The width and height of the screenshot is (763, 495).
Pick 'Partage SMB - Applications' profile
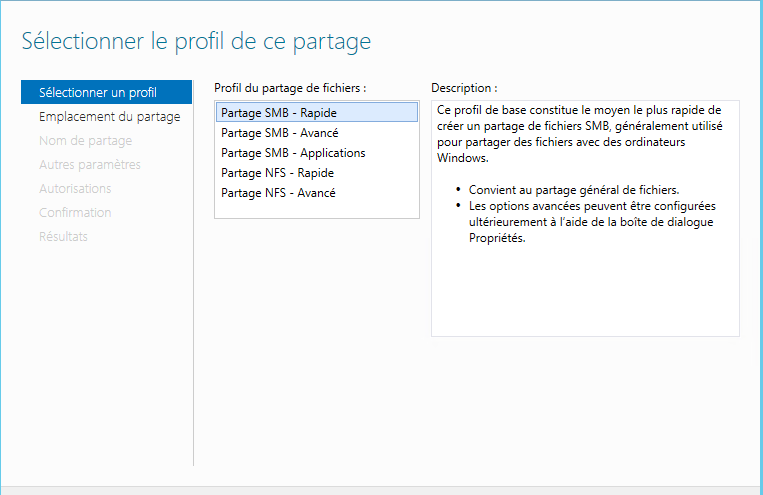[317, 152]
